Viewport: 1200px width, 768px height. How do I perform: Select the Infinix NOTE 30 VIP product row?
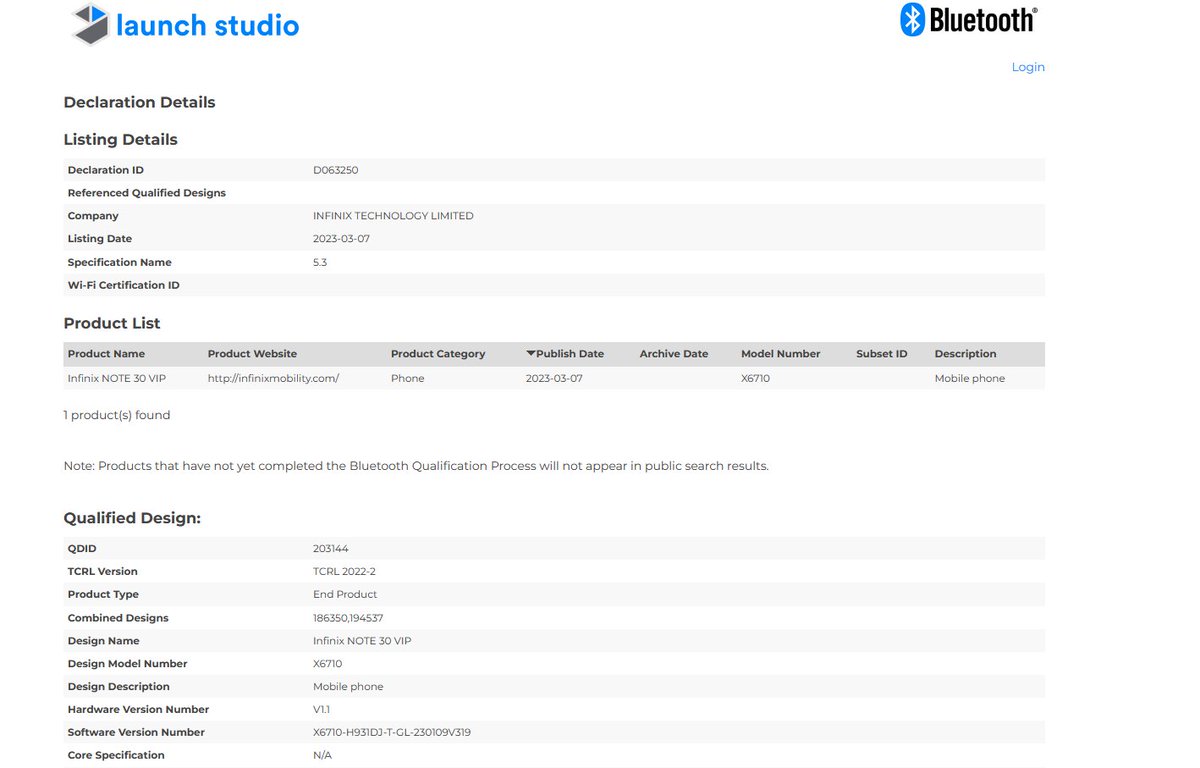(115, 378)
